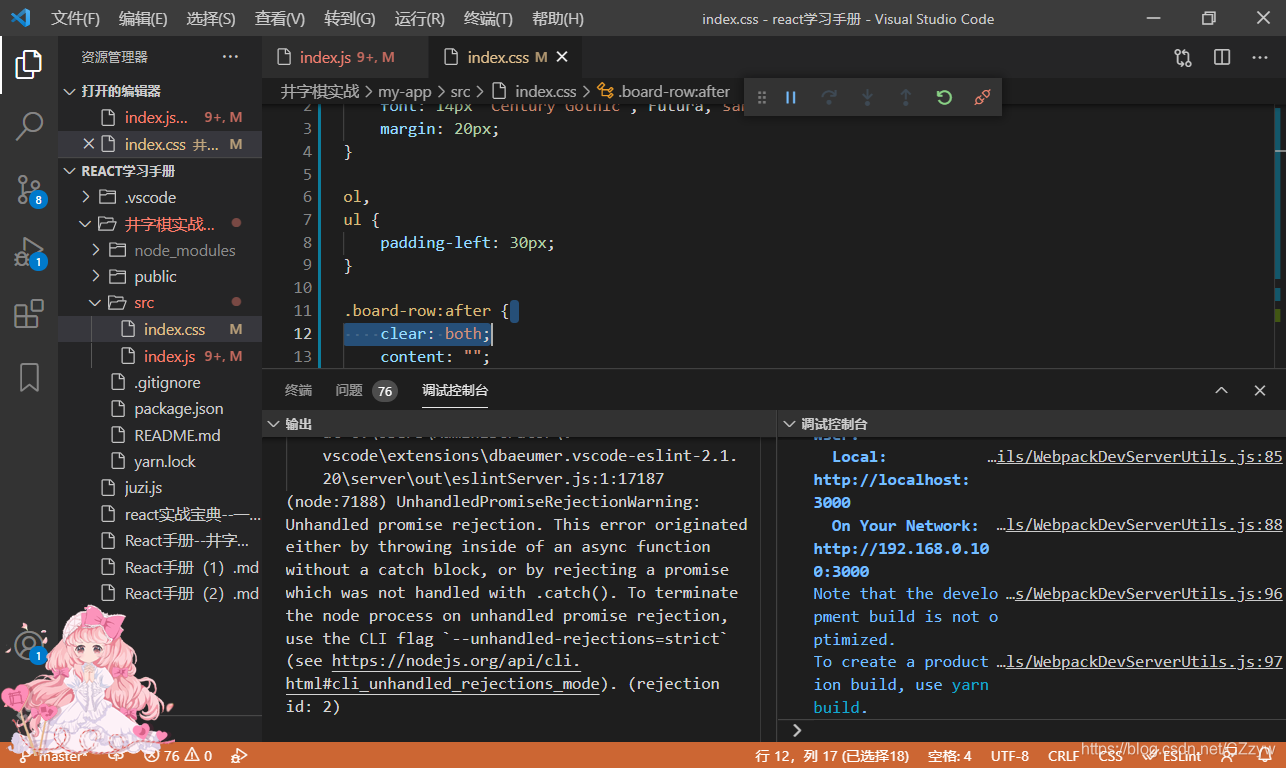Maximize the bottom panel size
The image size is (1286, 768).
pos(1221,391)
